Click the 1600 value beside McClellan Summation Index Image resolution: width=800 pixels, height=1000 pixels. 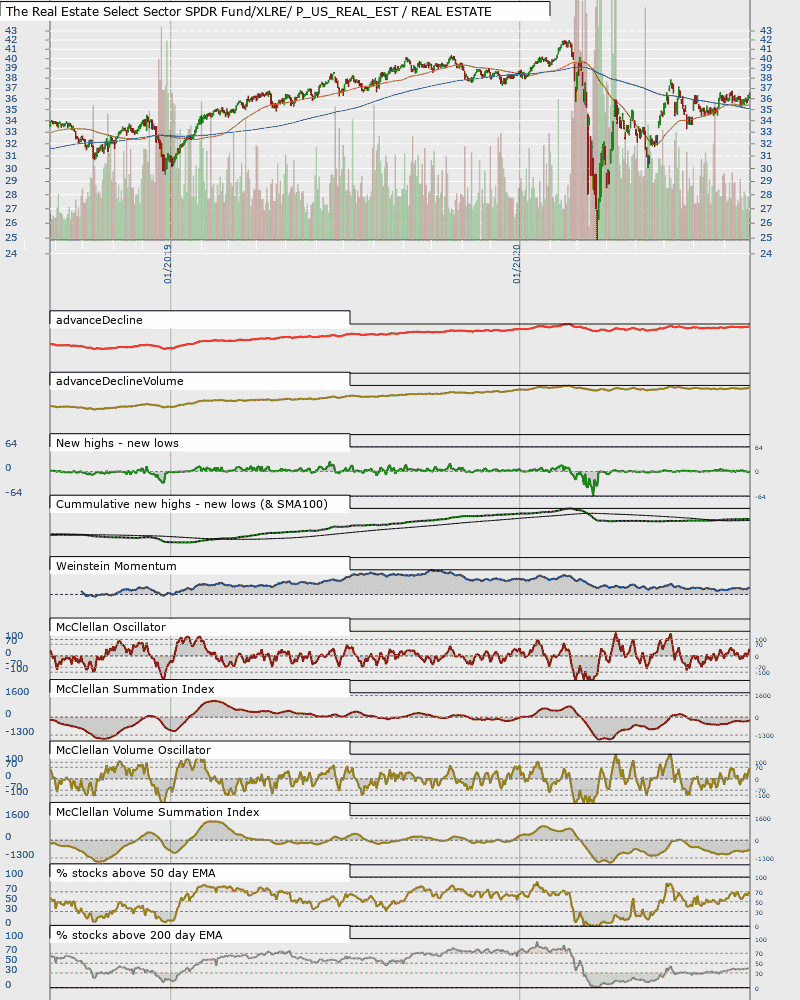pos(17,692)
